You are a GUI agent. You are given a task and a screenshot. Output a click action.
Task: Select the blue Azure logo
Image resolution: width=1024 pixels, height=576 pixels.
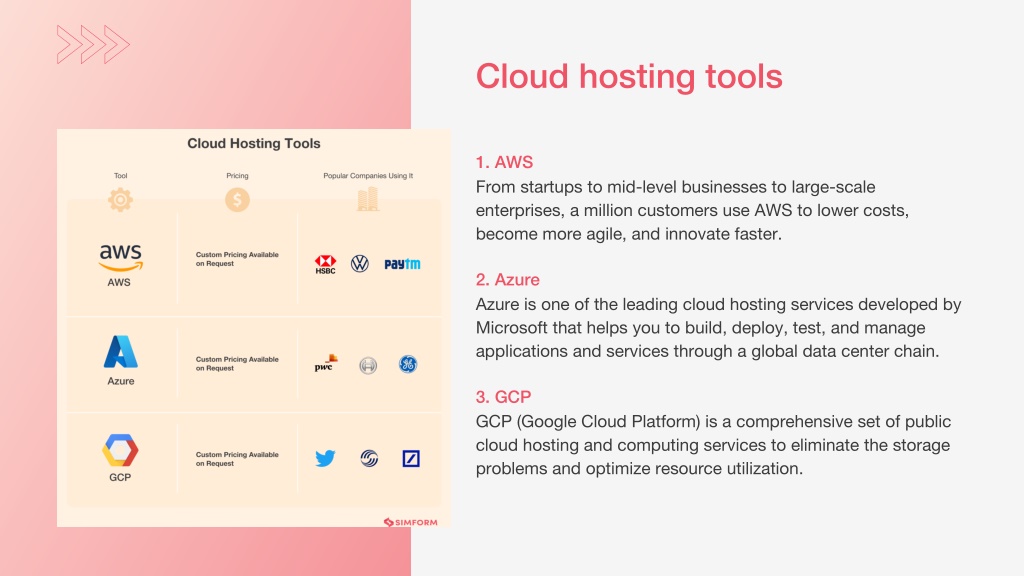coord(121,352)
